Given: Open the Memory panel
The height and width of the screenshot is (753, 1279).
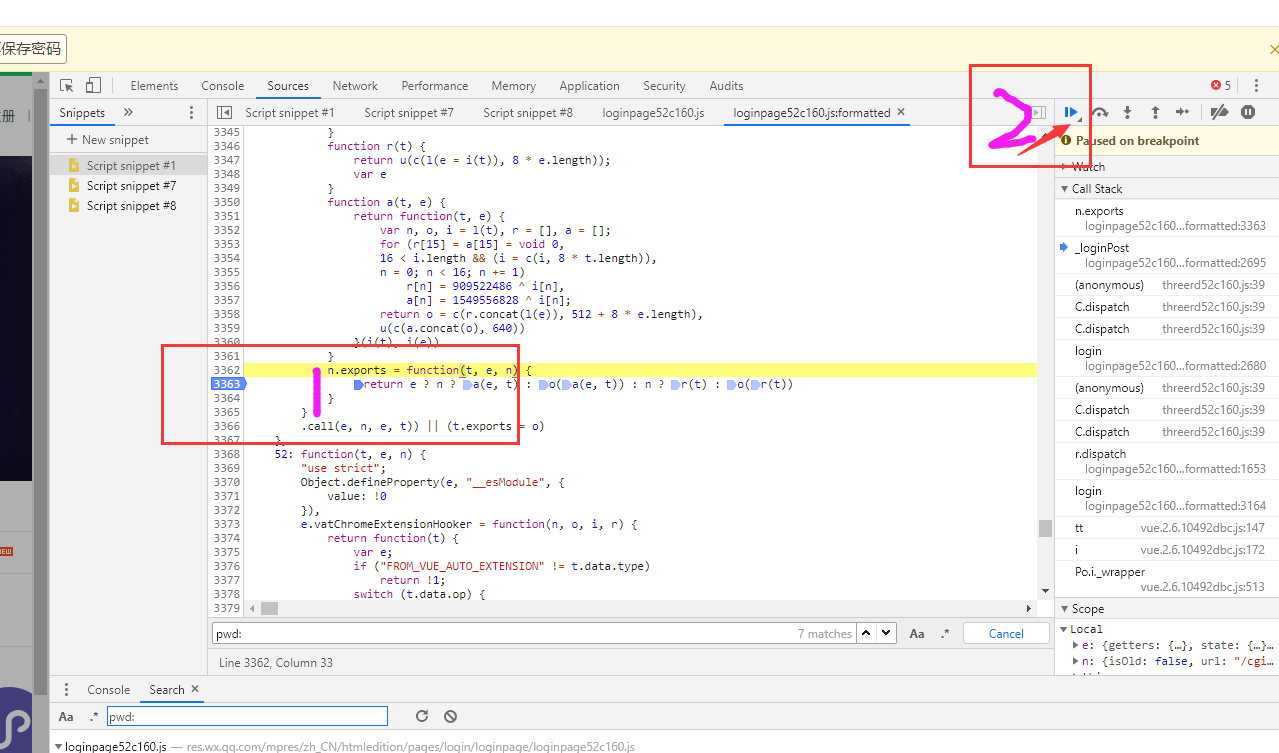Looking at the screenshot, I should pos(514,86).
